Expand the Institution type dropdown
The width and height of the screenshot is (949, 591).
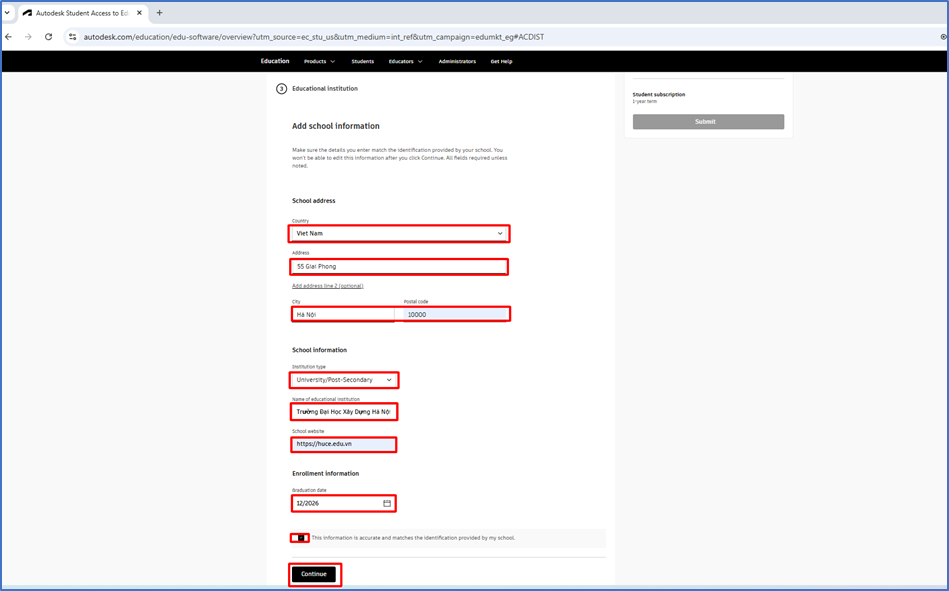[344, 380]
